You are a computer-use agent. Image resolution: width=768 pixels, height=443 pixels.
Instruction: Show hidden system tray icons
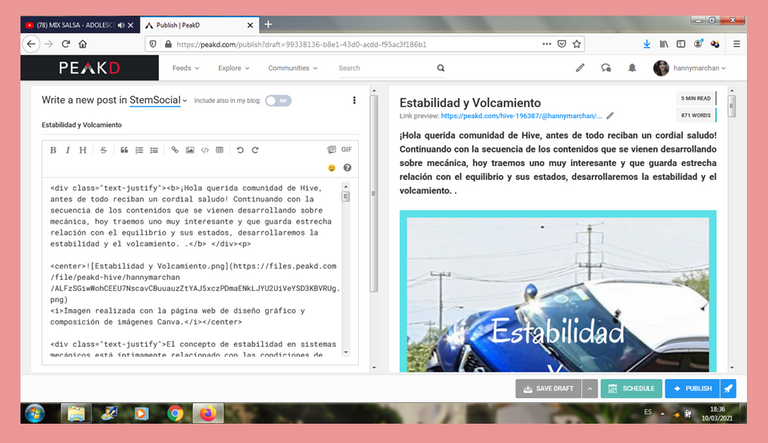[x=662, y=414]
